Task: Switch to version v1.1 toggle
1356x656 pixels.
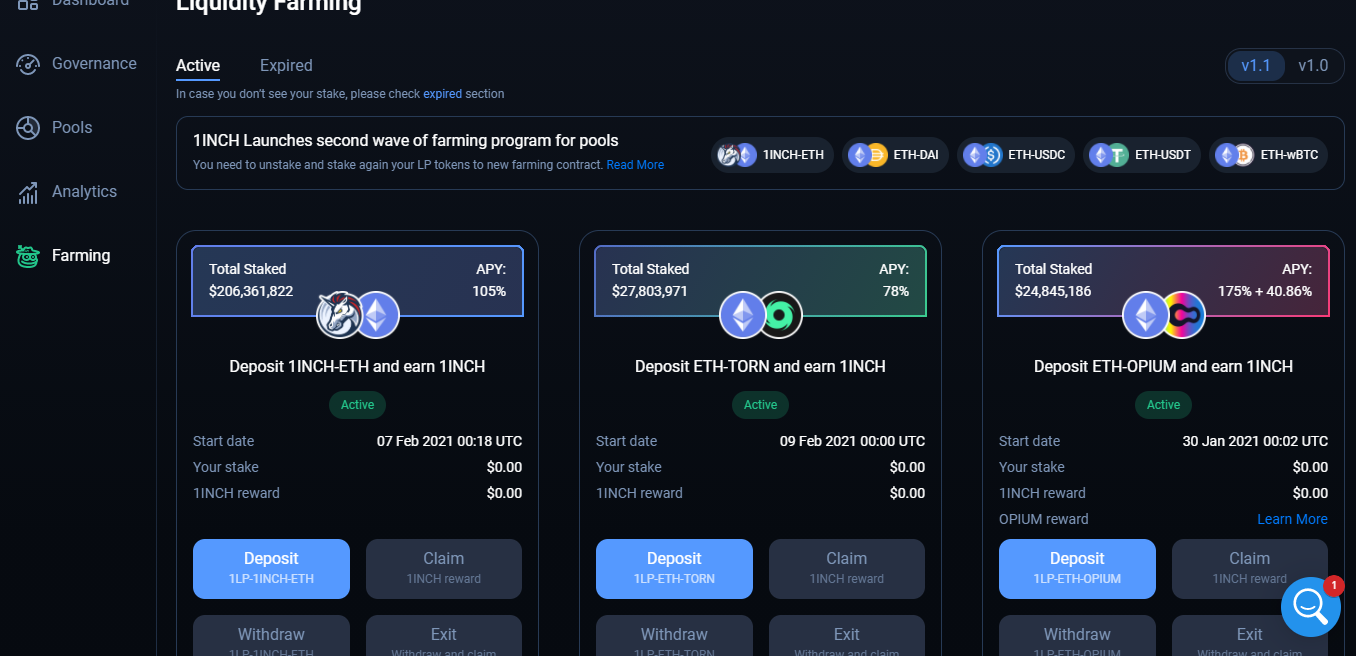Action: click(x=1255, y=66)
